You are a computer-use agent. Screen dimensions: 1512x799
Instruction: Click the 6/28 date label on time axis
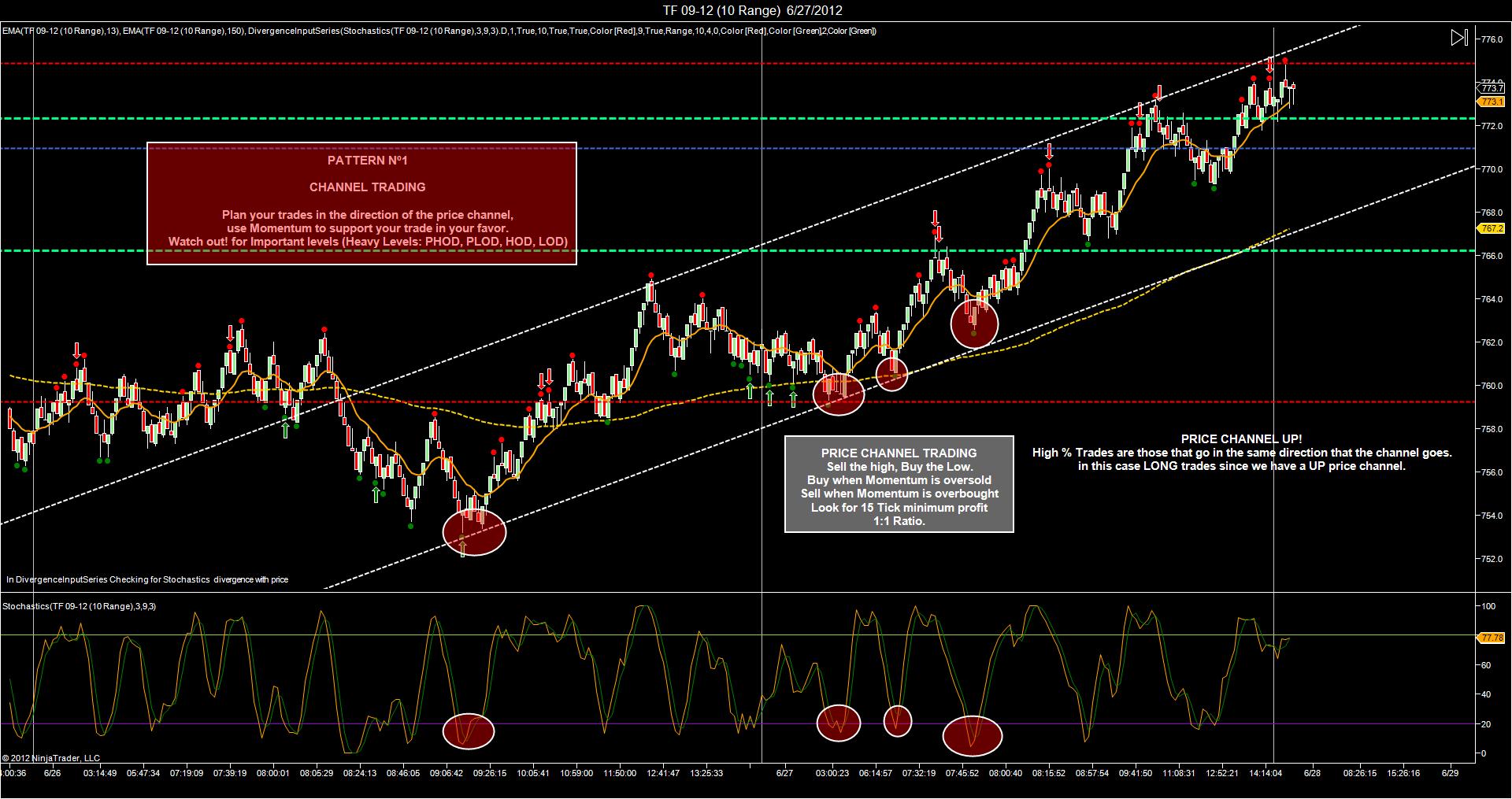coord(1312,773)
